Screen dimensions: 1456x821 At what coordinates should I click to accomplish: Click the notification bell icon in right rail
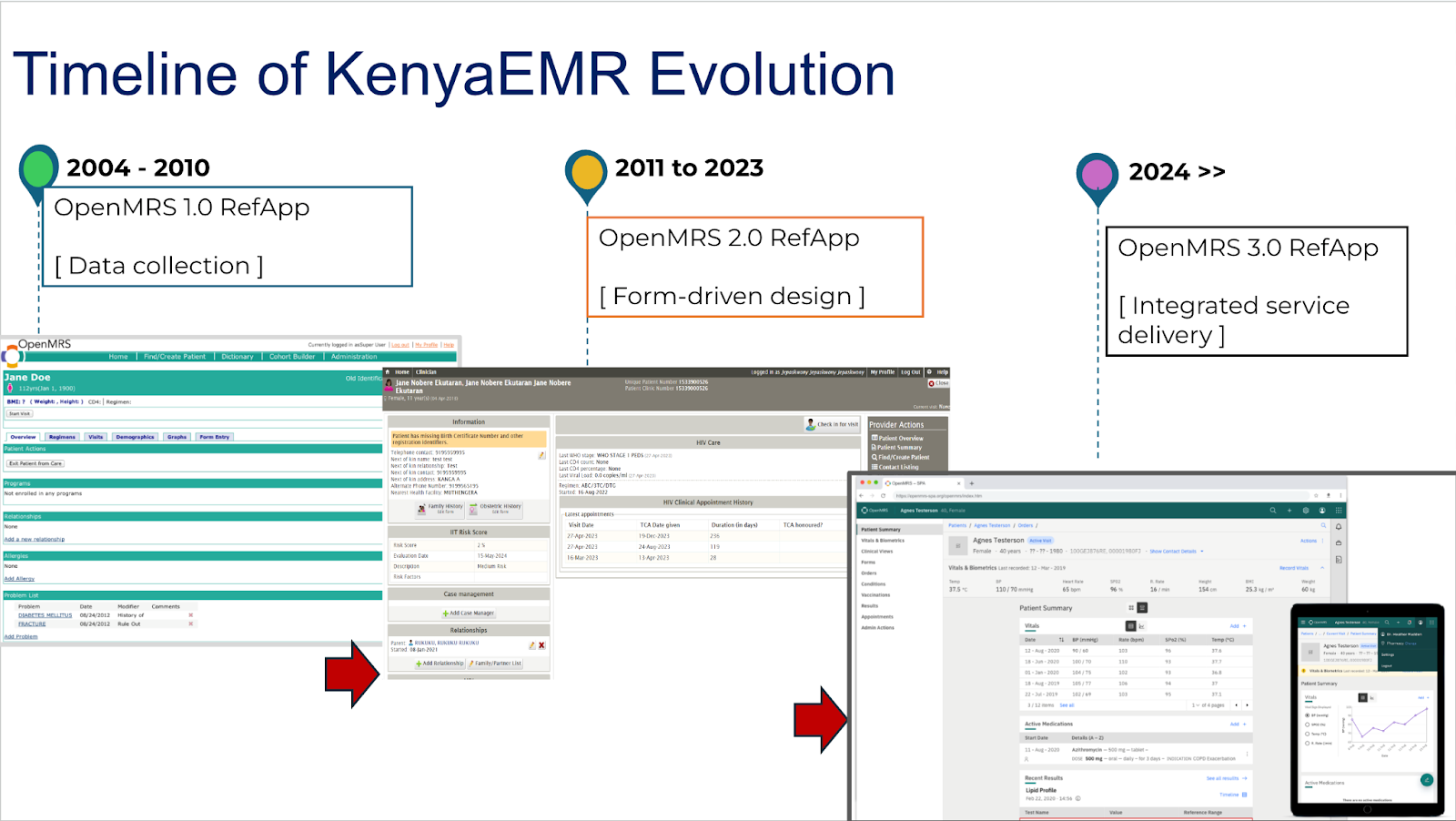point(1339,527)
